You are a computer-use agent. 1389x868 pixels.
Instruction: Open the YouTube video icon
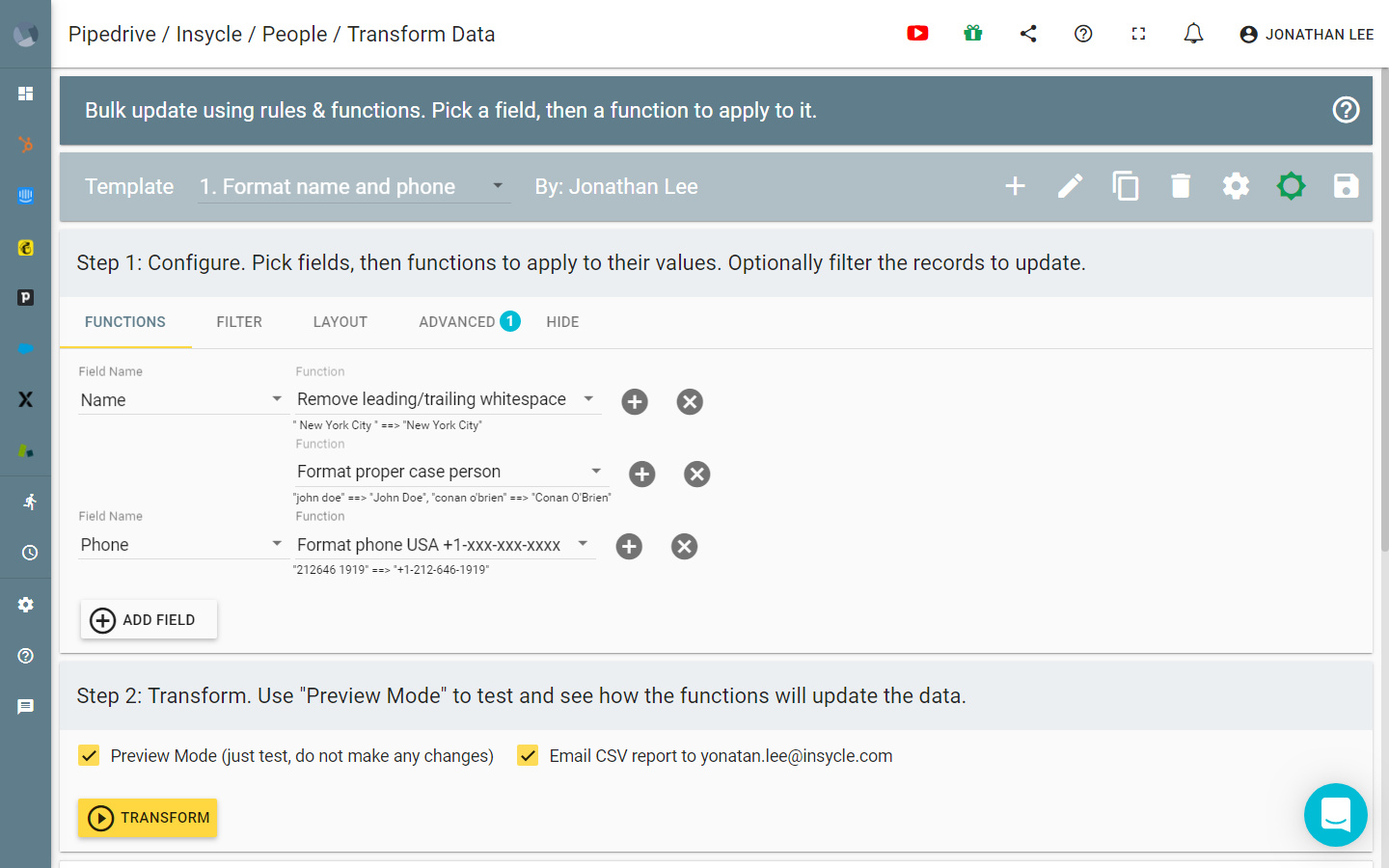click(x=917, y=34)
